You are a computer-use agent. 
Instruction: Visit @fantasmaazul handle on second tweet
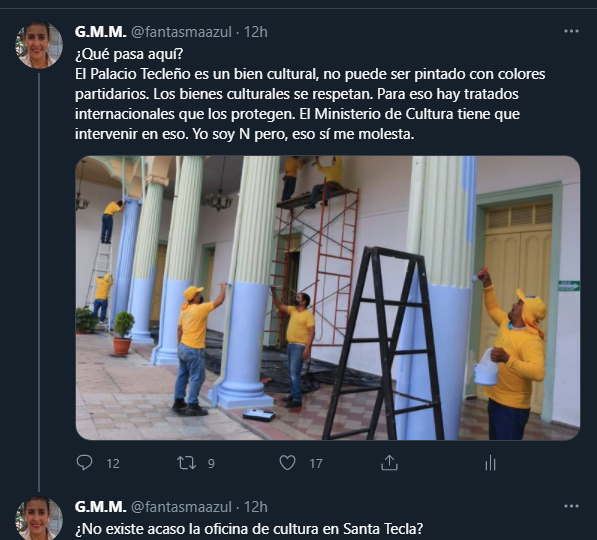coord(181,507)
